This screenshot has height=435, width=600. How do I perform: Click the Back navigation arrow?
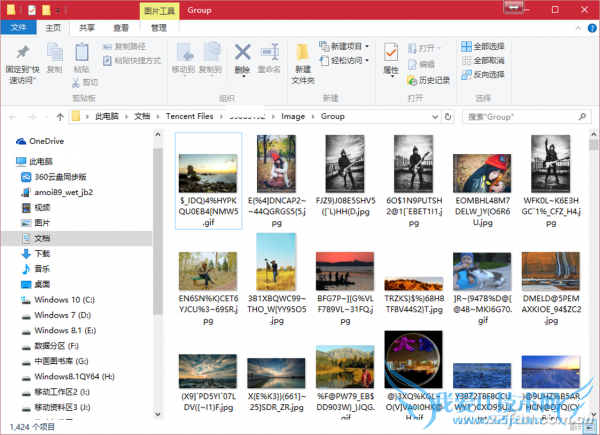tap(13, 117)
